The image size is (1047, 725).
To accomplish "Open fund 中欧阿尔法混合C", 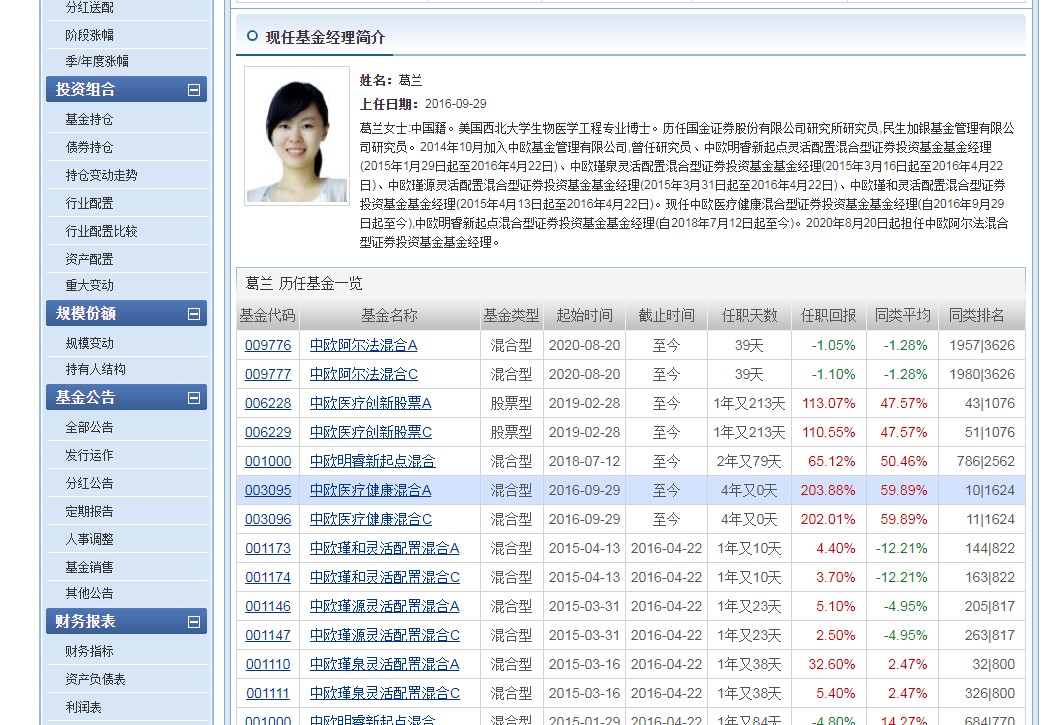I will [x=364, y=375].
